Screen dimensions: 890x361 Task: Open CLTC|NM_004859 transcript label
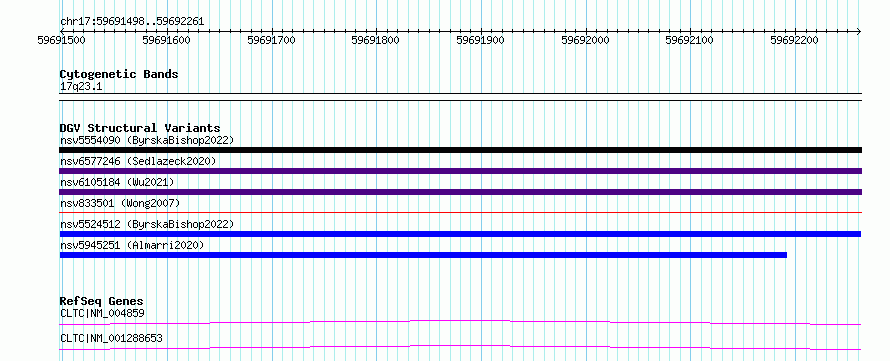[x=102, y=313]
